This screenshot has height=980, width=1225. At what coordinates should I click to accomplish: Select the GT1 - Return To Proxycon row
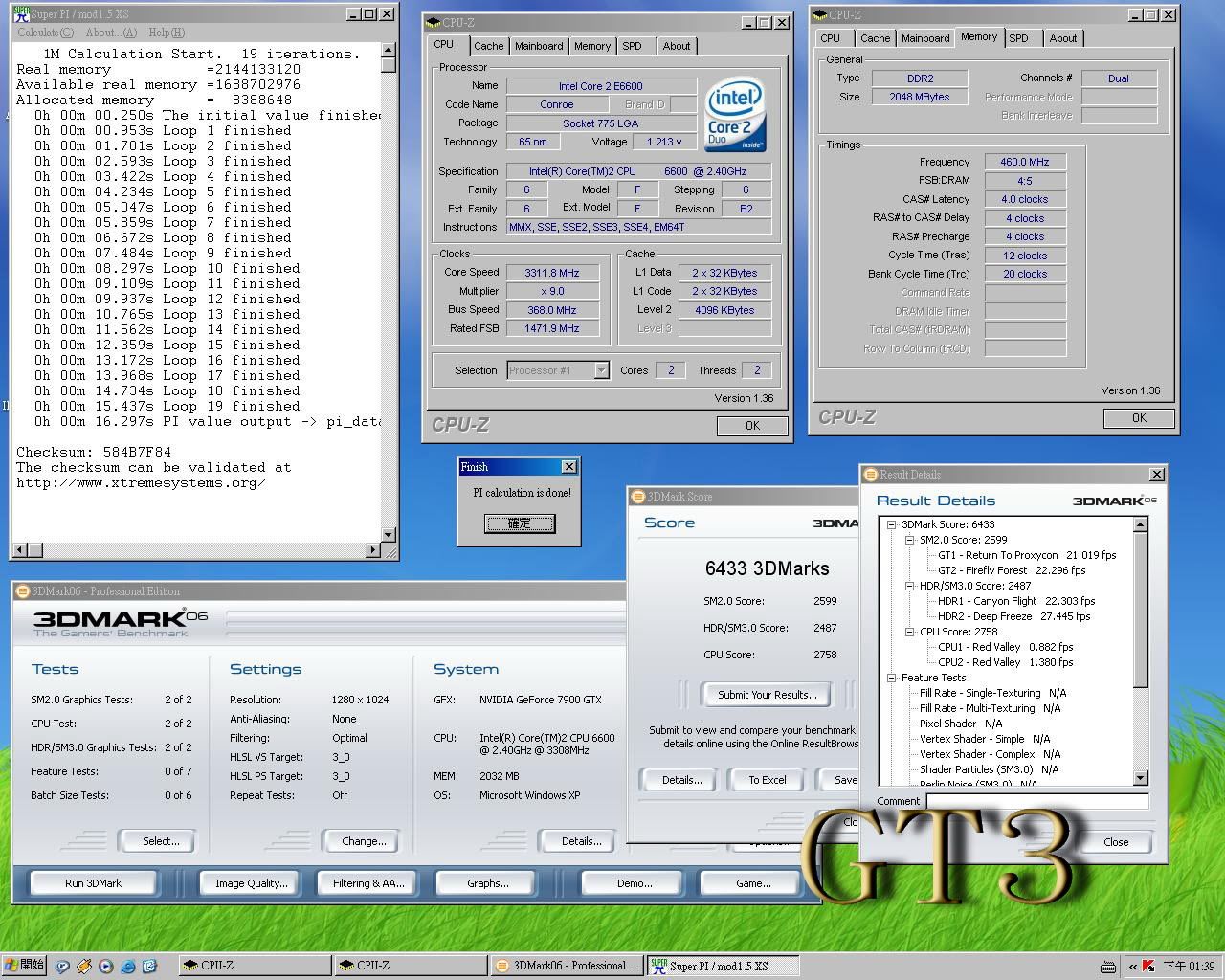1027,555
